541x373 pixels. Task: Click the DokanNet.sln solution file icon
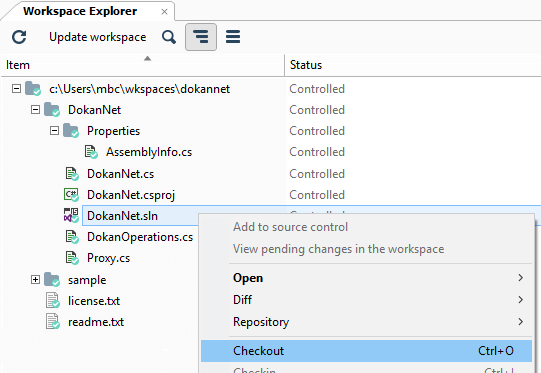pos(71,216)
